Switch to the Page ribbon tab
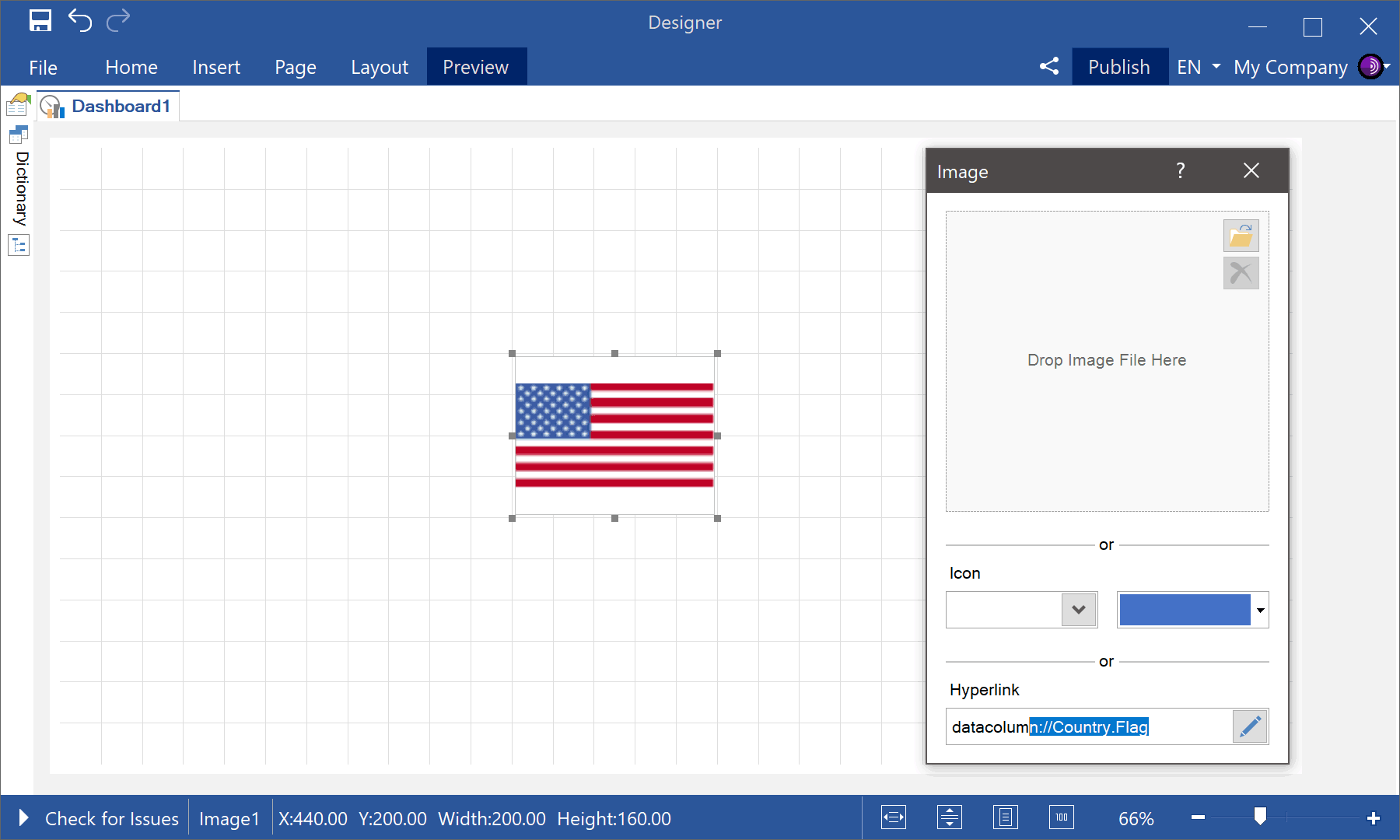The image size is (1400, 840). 296,67
